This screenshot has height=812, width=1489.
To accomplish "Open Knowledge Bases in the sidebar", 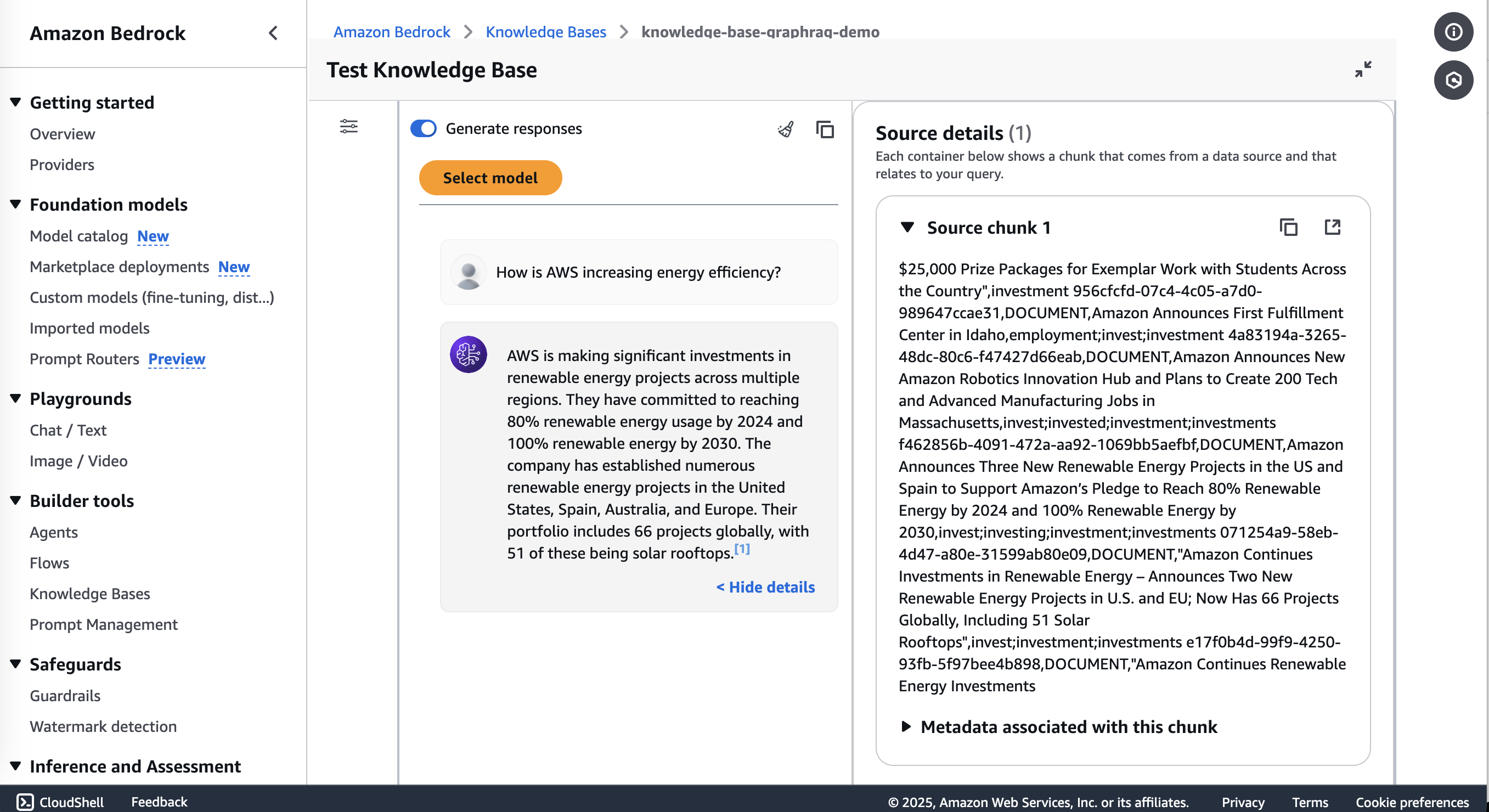I will 89,594.
